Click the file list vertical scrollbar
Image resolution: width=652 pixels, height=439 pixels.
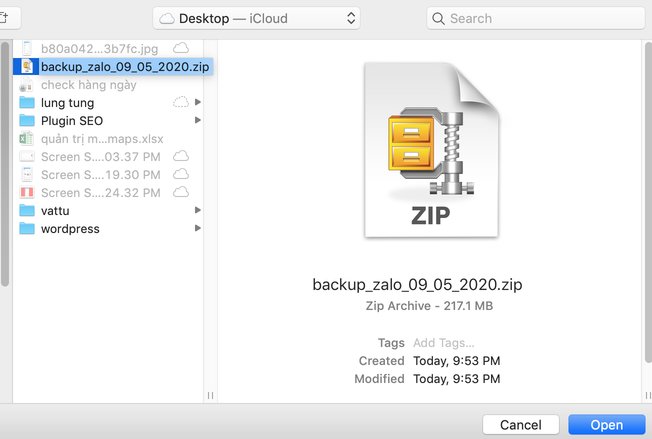pos(5,150)
